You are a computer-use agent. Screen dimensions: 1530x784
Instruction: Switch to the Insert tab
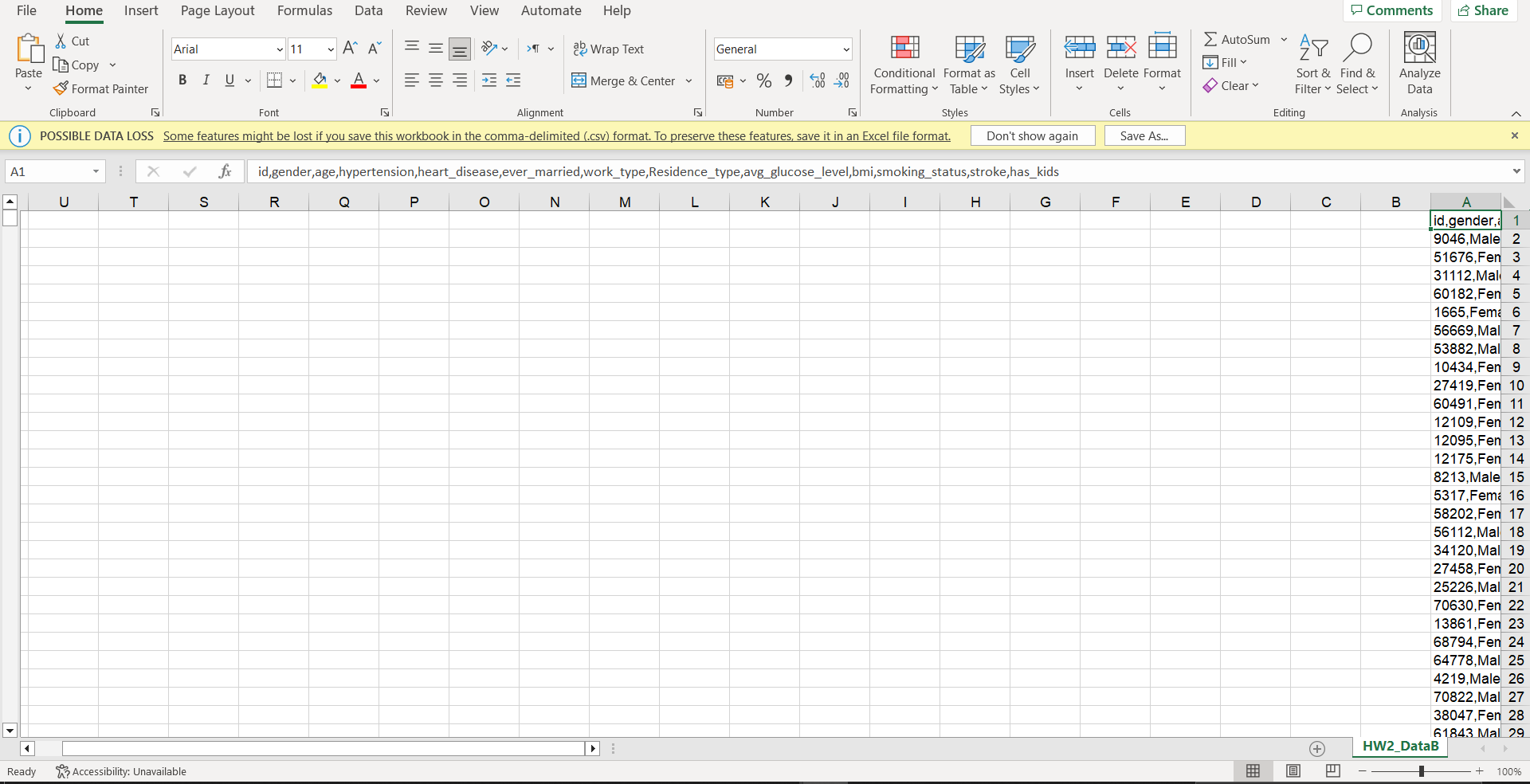[141, 10]
